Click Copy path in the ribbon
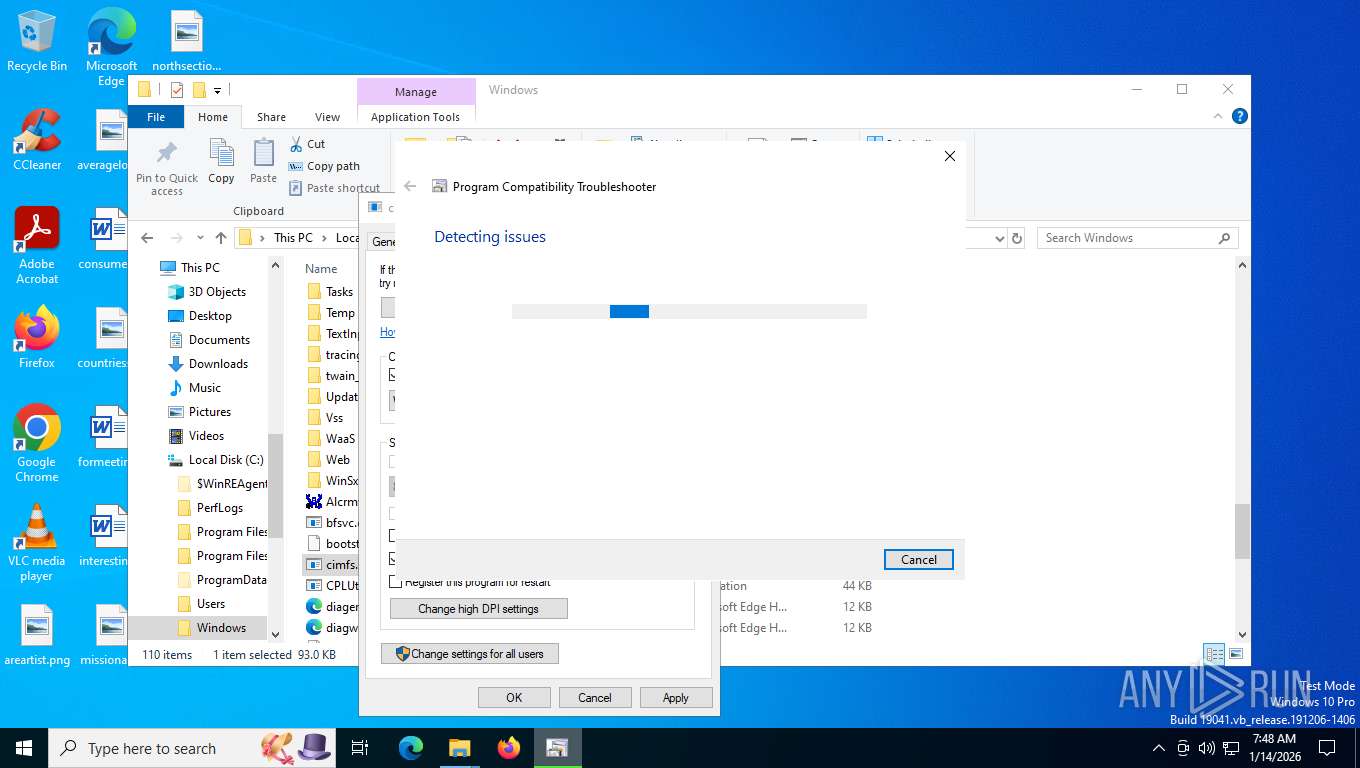The width and height of the screenshot is (1360, 768). [324, 166]
